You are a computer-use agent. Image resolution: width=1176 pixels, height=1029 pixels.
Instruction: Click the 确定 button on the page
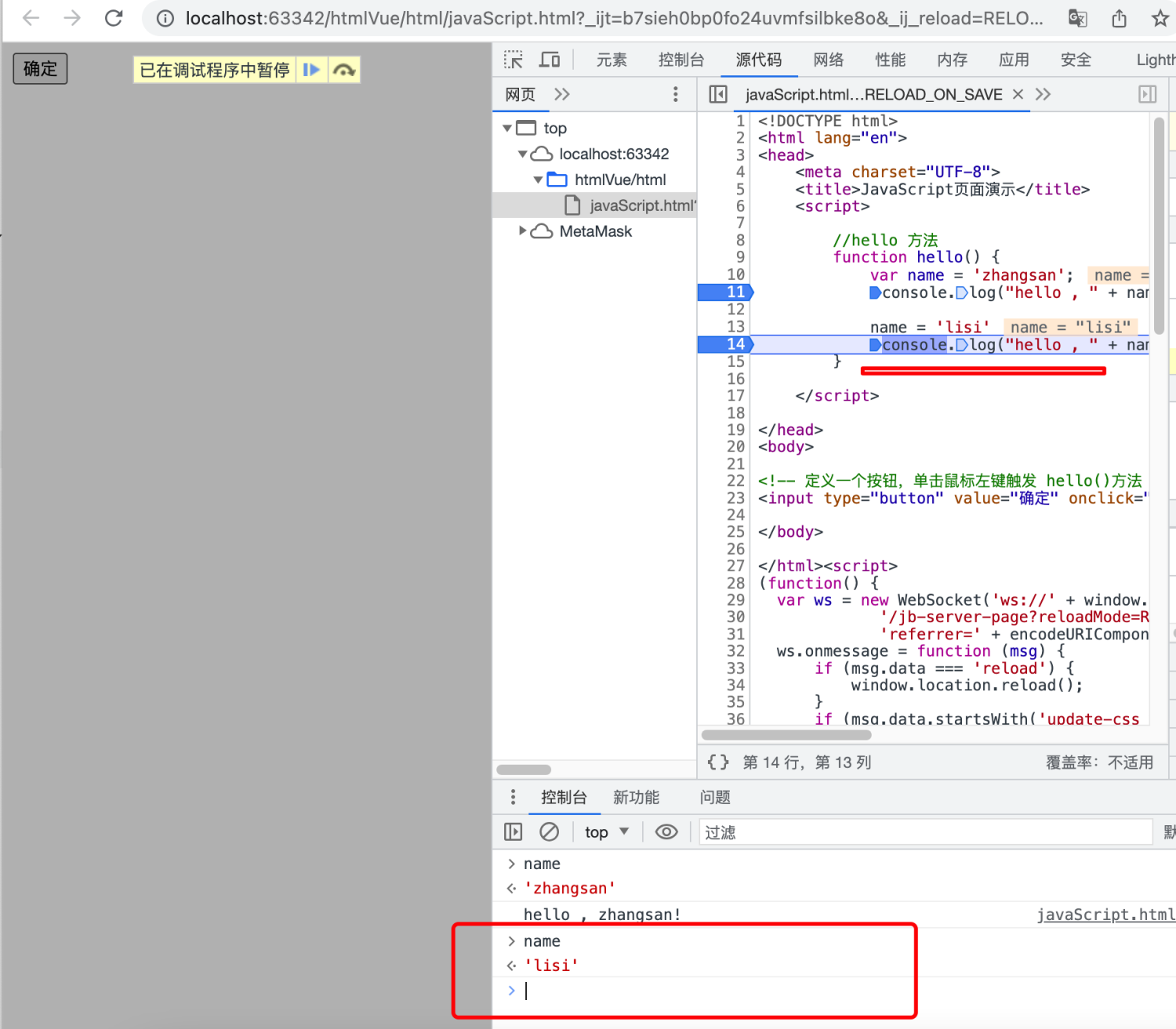point(40,68)
